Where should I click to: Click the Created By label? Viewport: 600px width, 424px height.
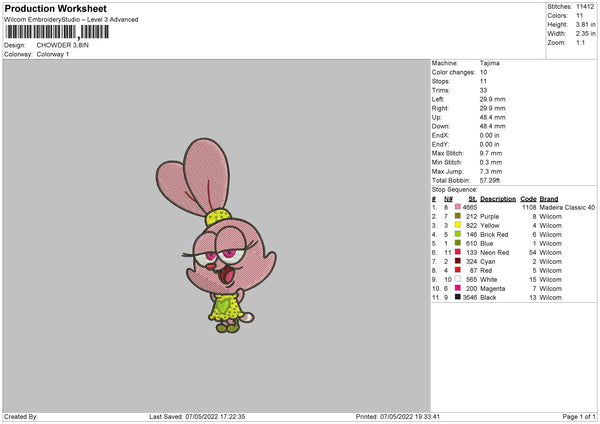click(21, 417)
